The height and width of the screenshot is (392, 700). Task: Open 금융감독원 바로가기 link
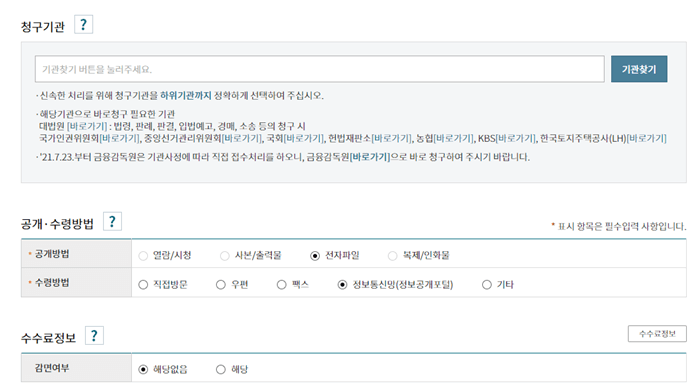tap(370, 157)
